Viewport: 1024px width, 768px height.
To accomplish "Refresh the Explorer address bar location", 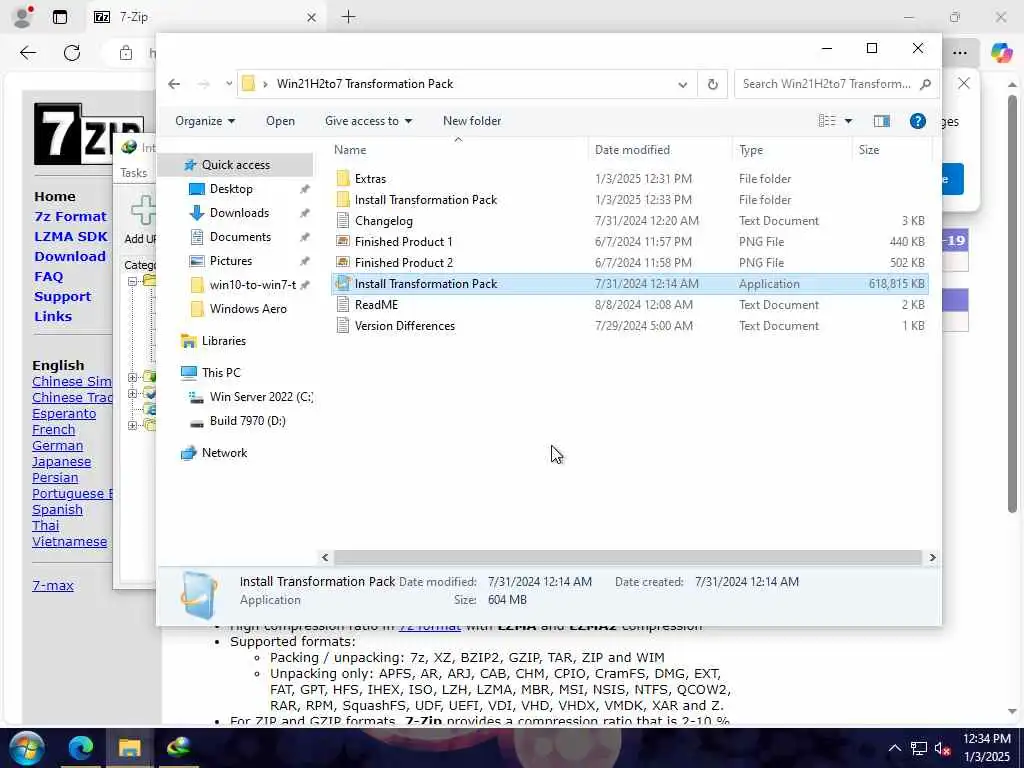I will tap(712, 84).
